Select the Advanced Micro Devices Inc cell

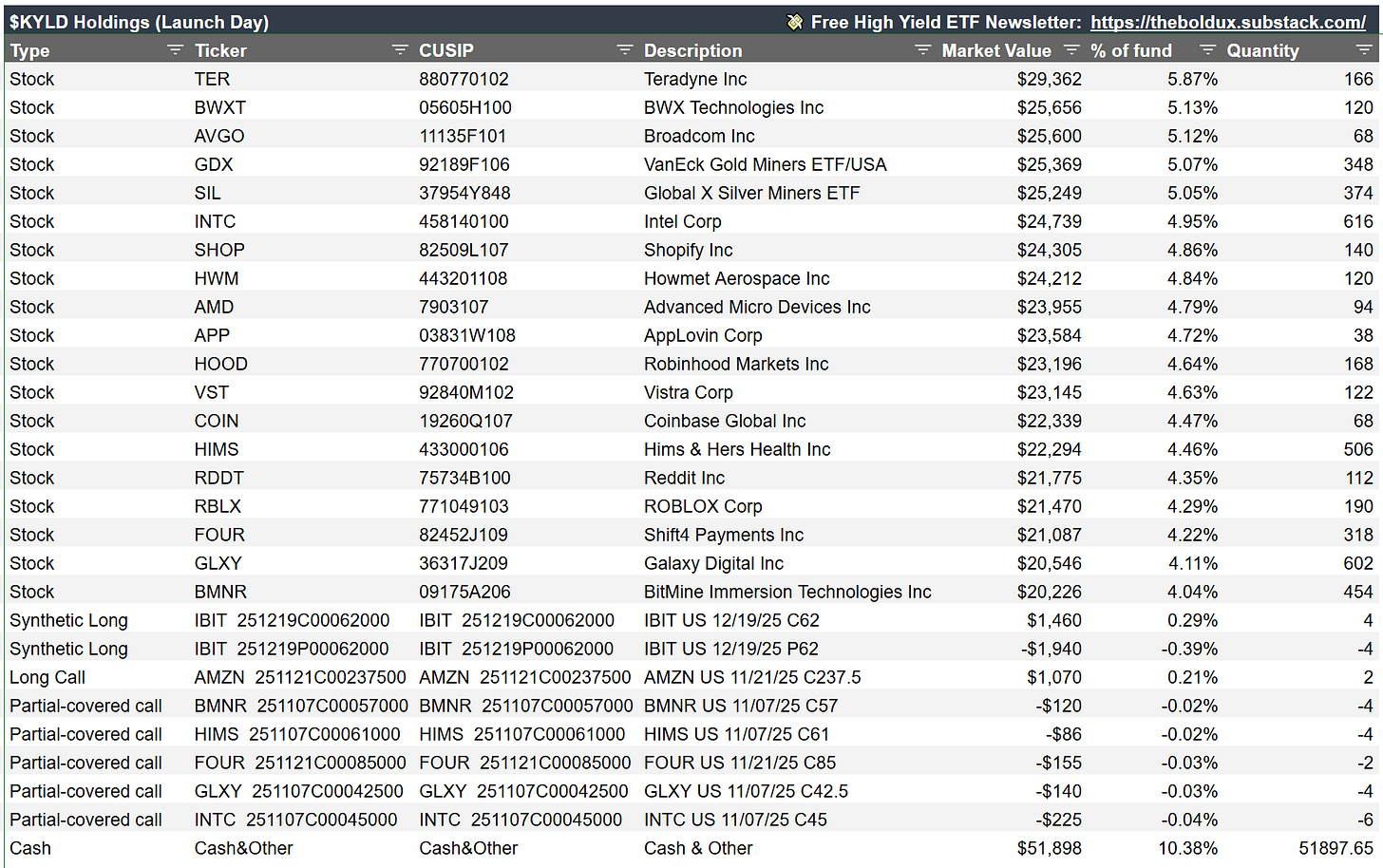[x=757, y=307]
